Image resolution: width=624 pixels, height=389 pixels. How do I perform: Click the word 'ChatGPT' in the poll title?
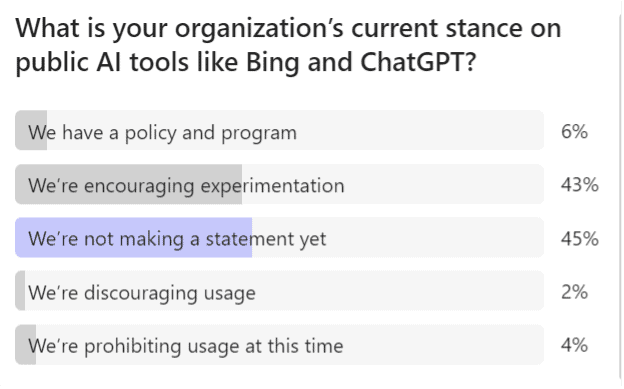418,63
